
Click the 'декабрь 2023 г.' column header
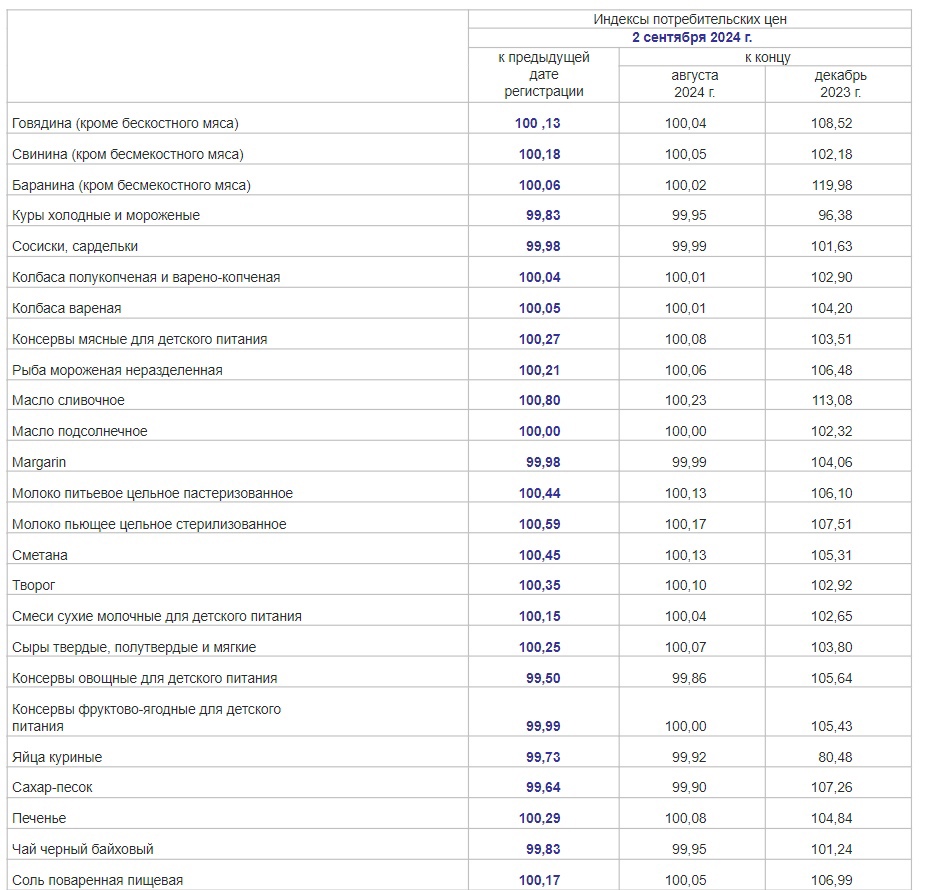(838, 84)
